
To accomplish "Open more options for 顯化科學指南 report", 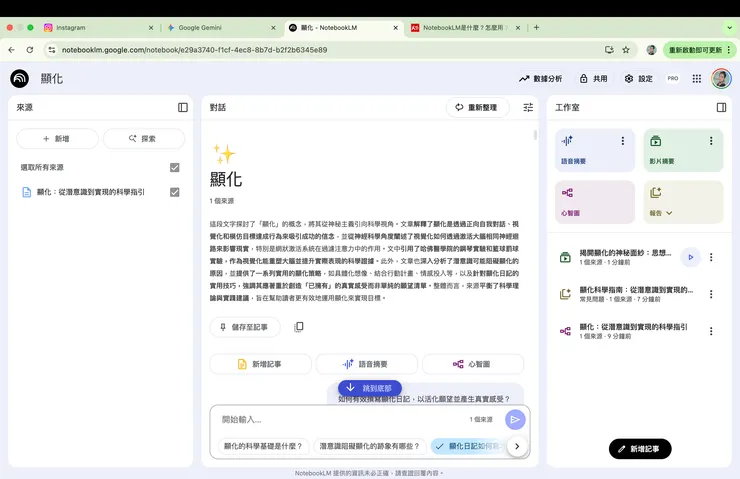I will click(x=711, y=294).
